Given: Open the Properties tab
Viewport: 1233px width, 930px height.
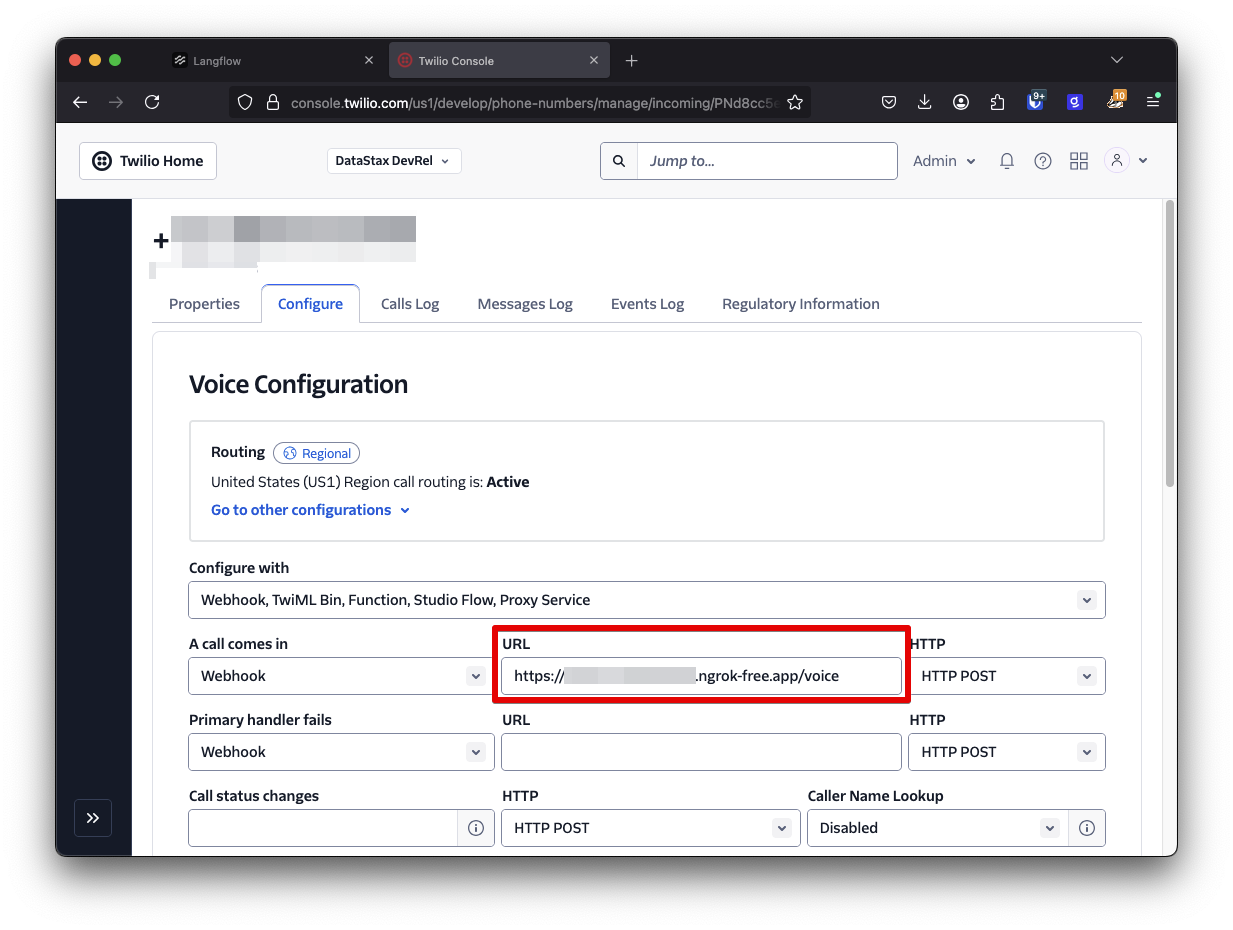Looking at the screenshot, I should tap(204, 304).
